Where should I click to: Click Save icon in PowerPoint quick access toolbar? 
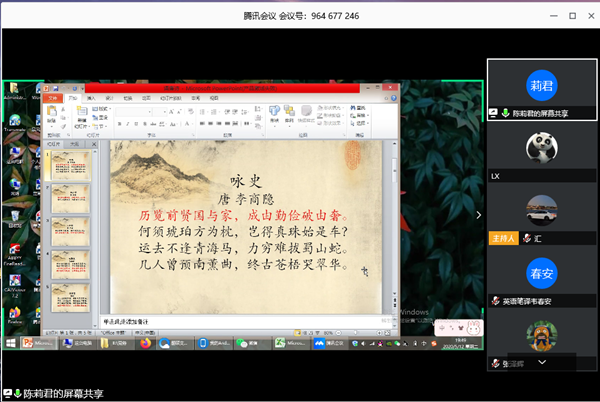(x=55, y=88)
